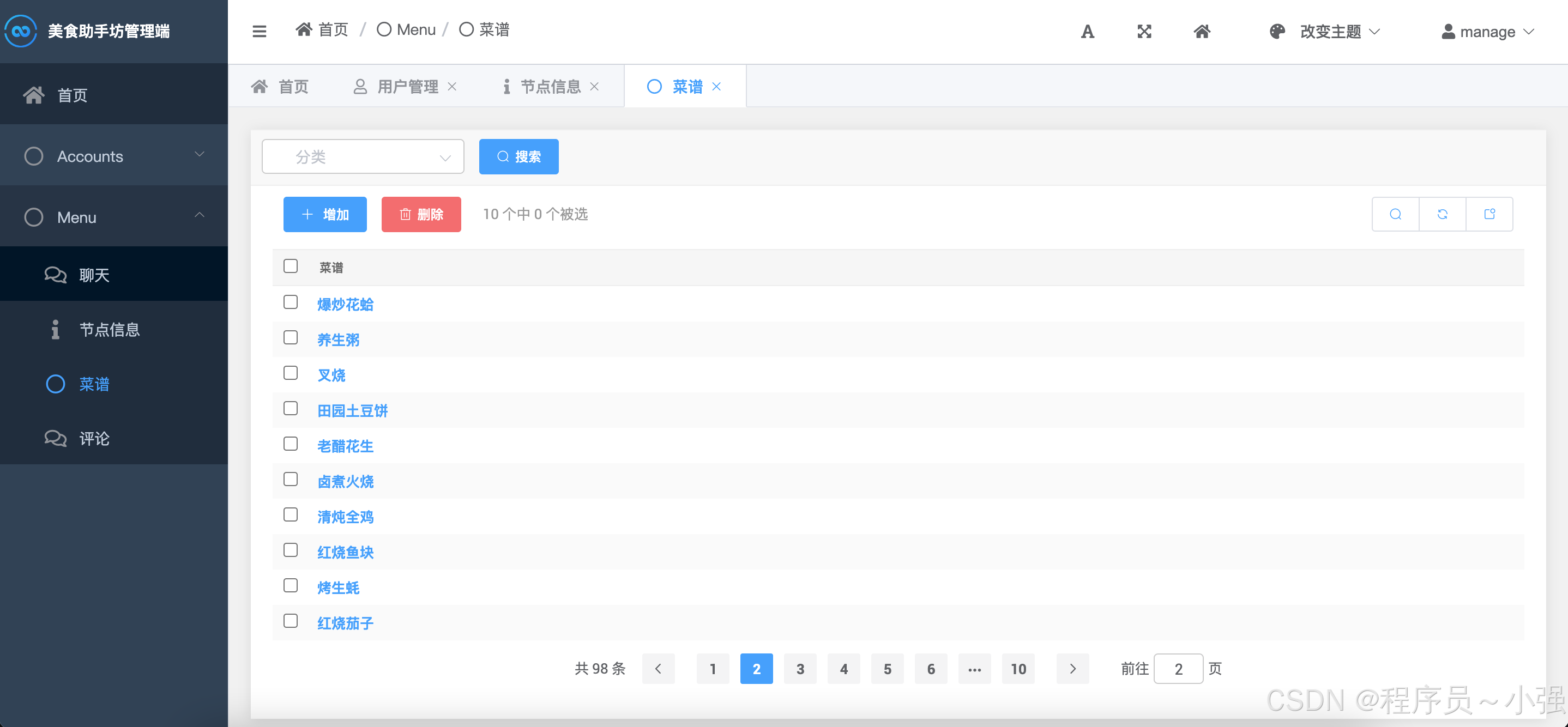Viewport: 1568px width, 727px height.
Task: Open the 分类 category dropdown
Action: 363,157
